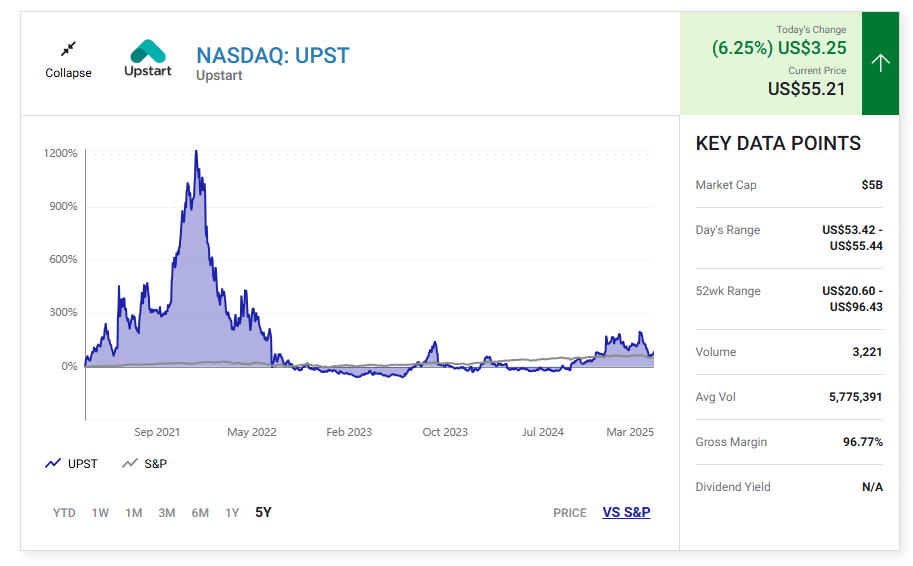This screenshot has height=566, width=913.
Task: Click the Oct 2023 axis label
Action: coord(445,432)
